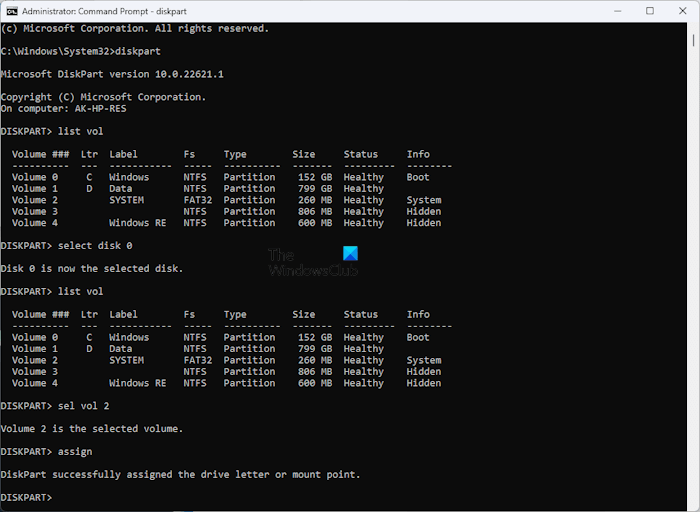The image size is (700, 512).
Task: Click 'Data' label in the second table
Action: (121, 349)
